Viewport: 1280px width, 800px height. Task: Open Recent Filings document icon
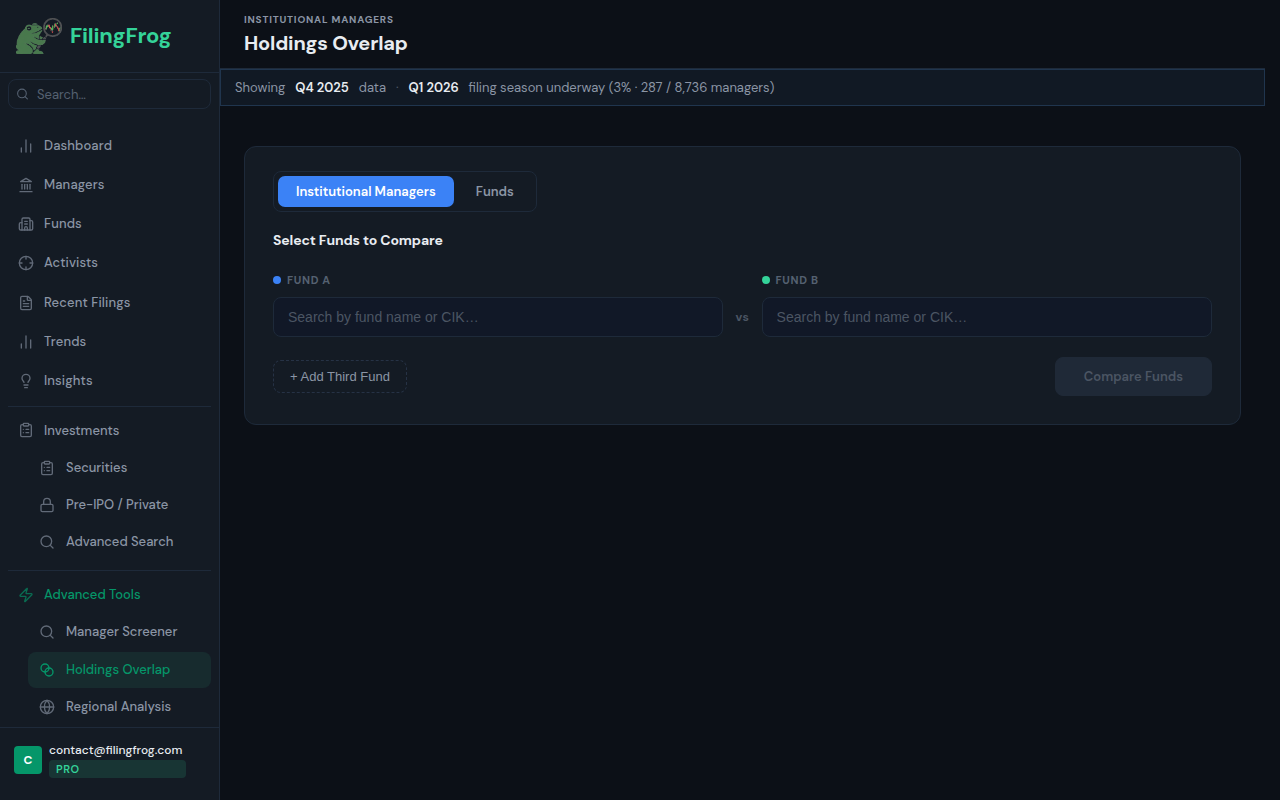pos(26,303)
